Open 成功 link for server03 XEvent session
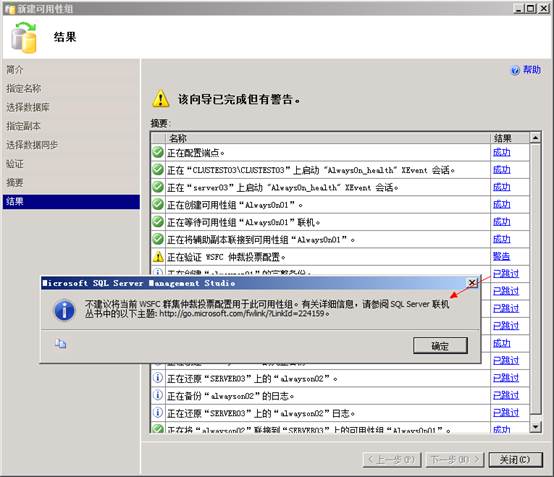This screenshot has width=554, height=477. tap(502, 187)
